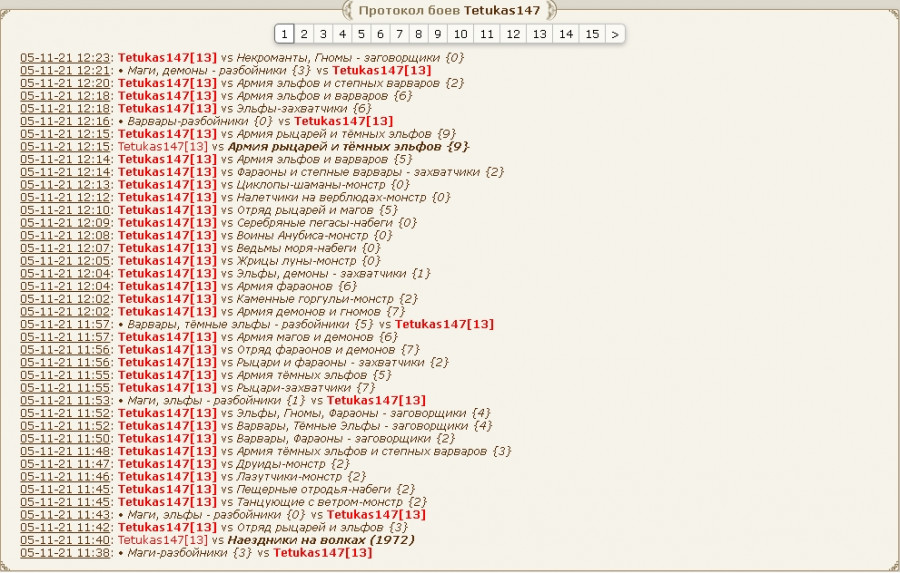This screenshot has height=573, width=900.
Task: Open battle dated 05-11-21 11:50
Action: (65, 438)
